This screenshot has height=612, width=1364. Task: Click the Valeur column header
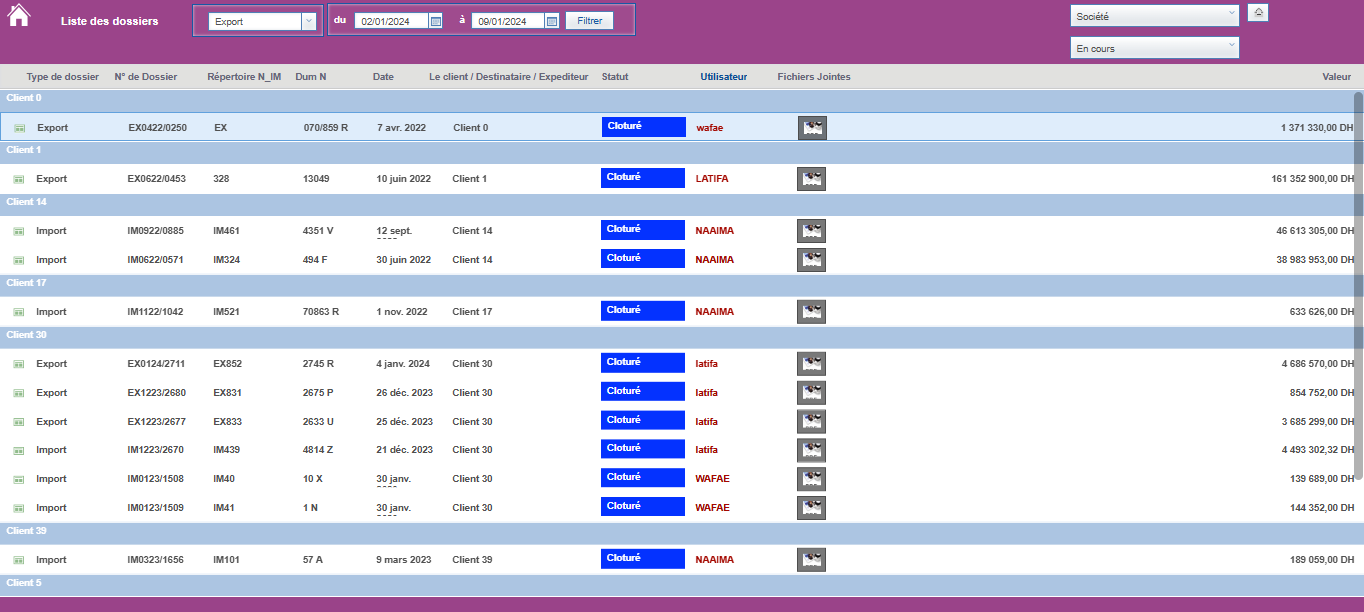[1337, 77]
